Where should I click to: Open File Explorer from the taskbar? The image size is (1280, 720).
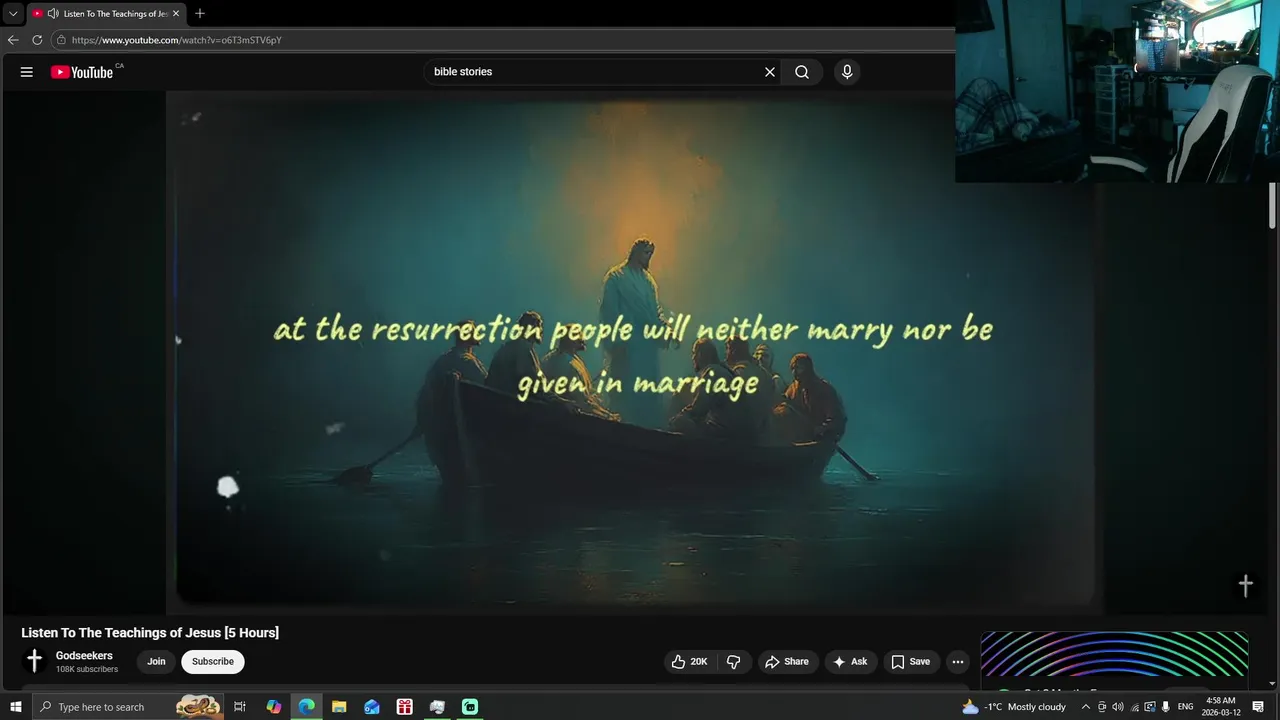coord(339,707)
